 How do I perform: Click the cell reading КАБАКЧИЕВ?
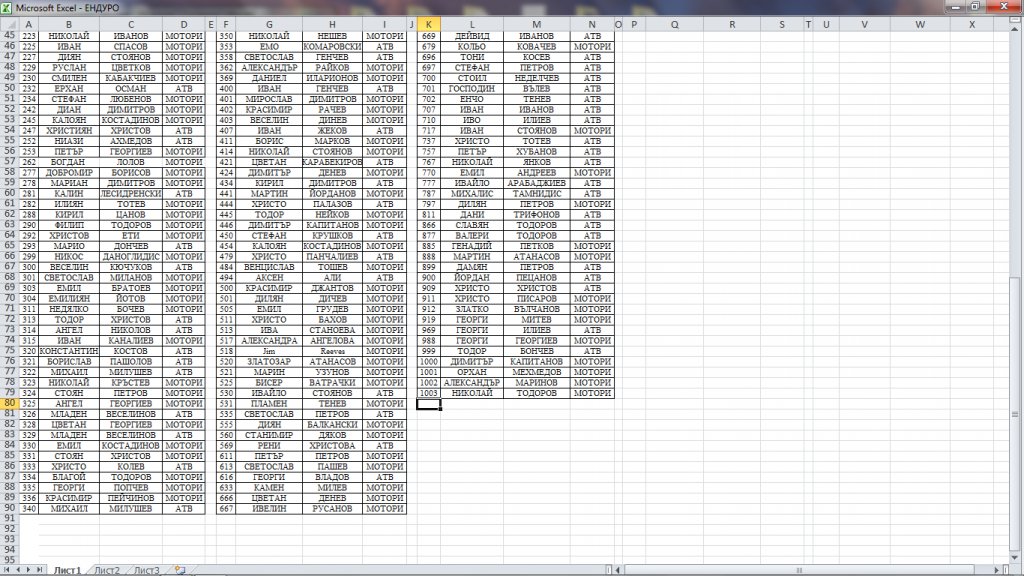click(131, 78)
